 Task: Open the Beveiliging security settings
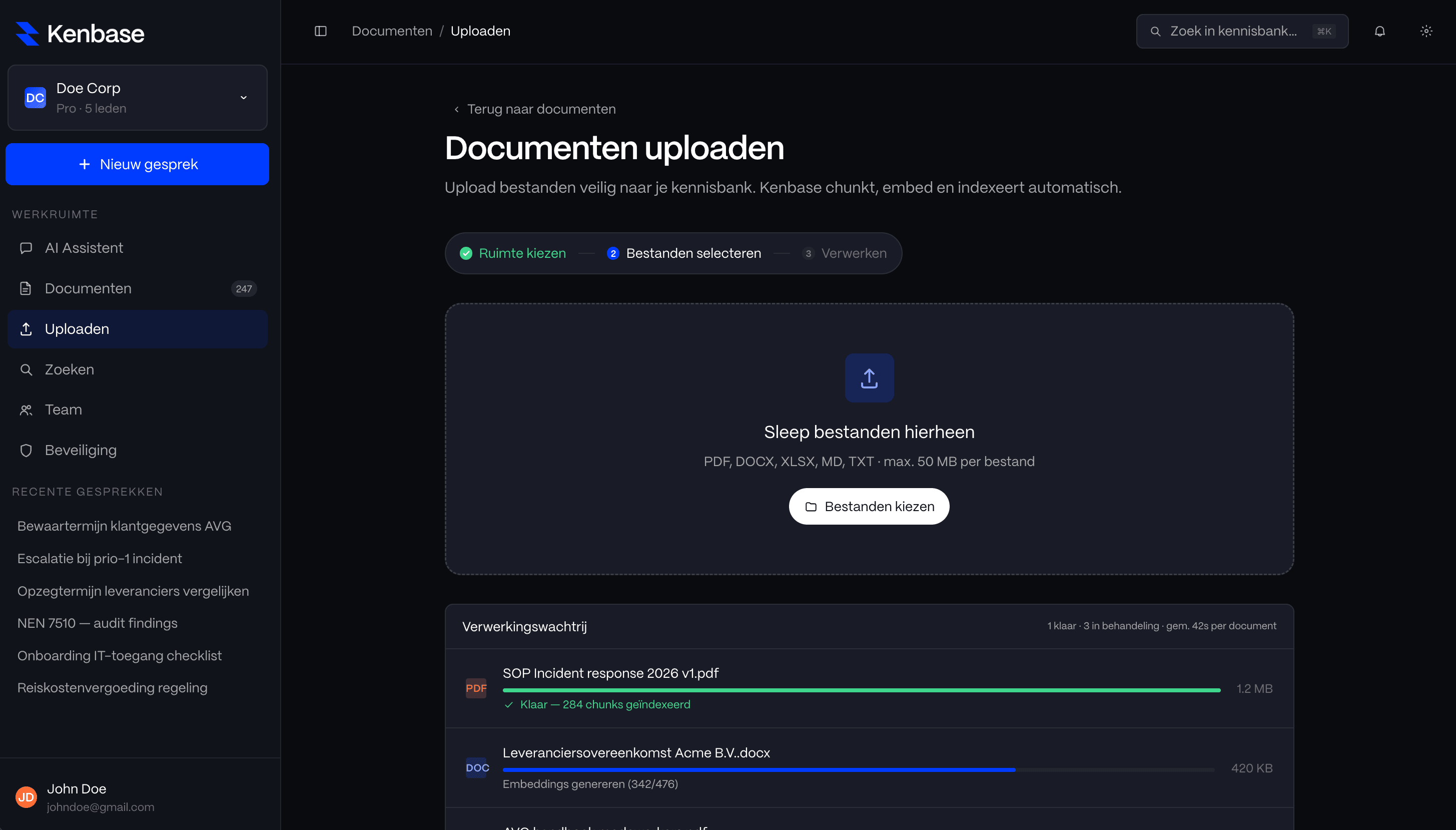coord(81,450)
